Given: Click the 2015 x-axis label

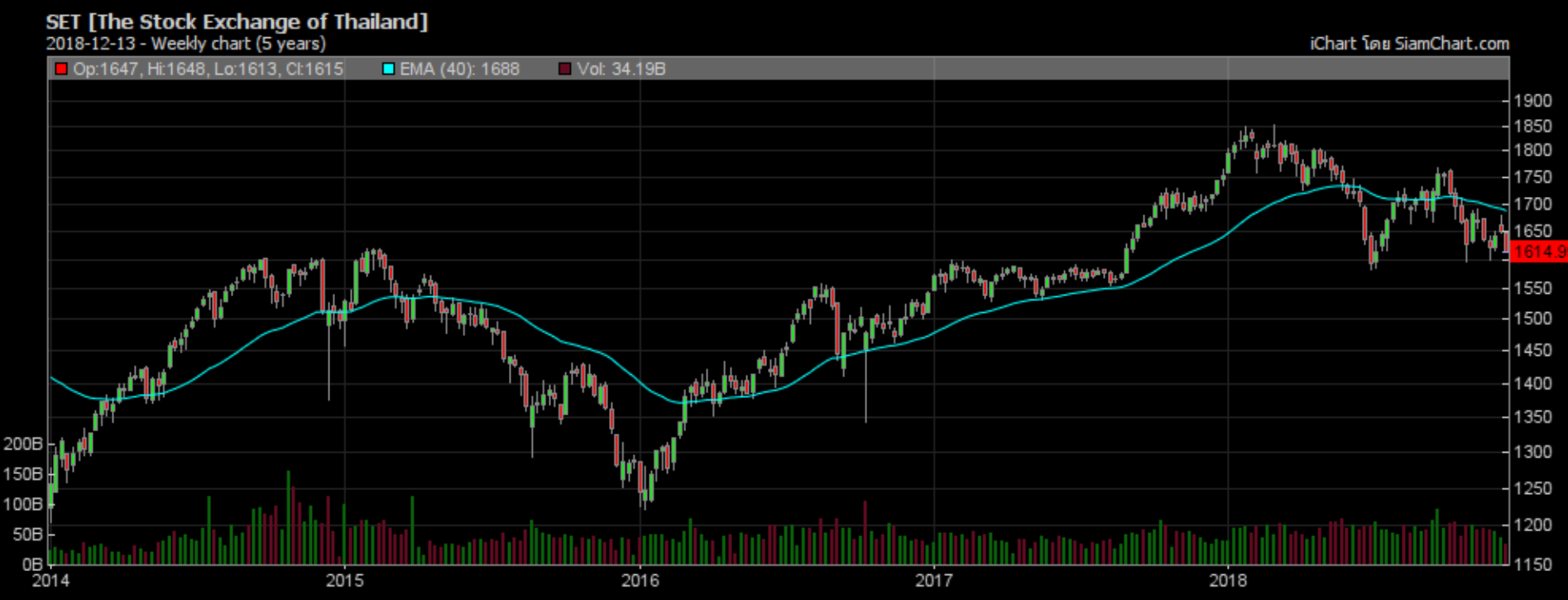Looking at the screenshot, I should (344, 580).
